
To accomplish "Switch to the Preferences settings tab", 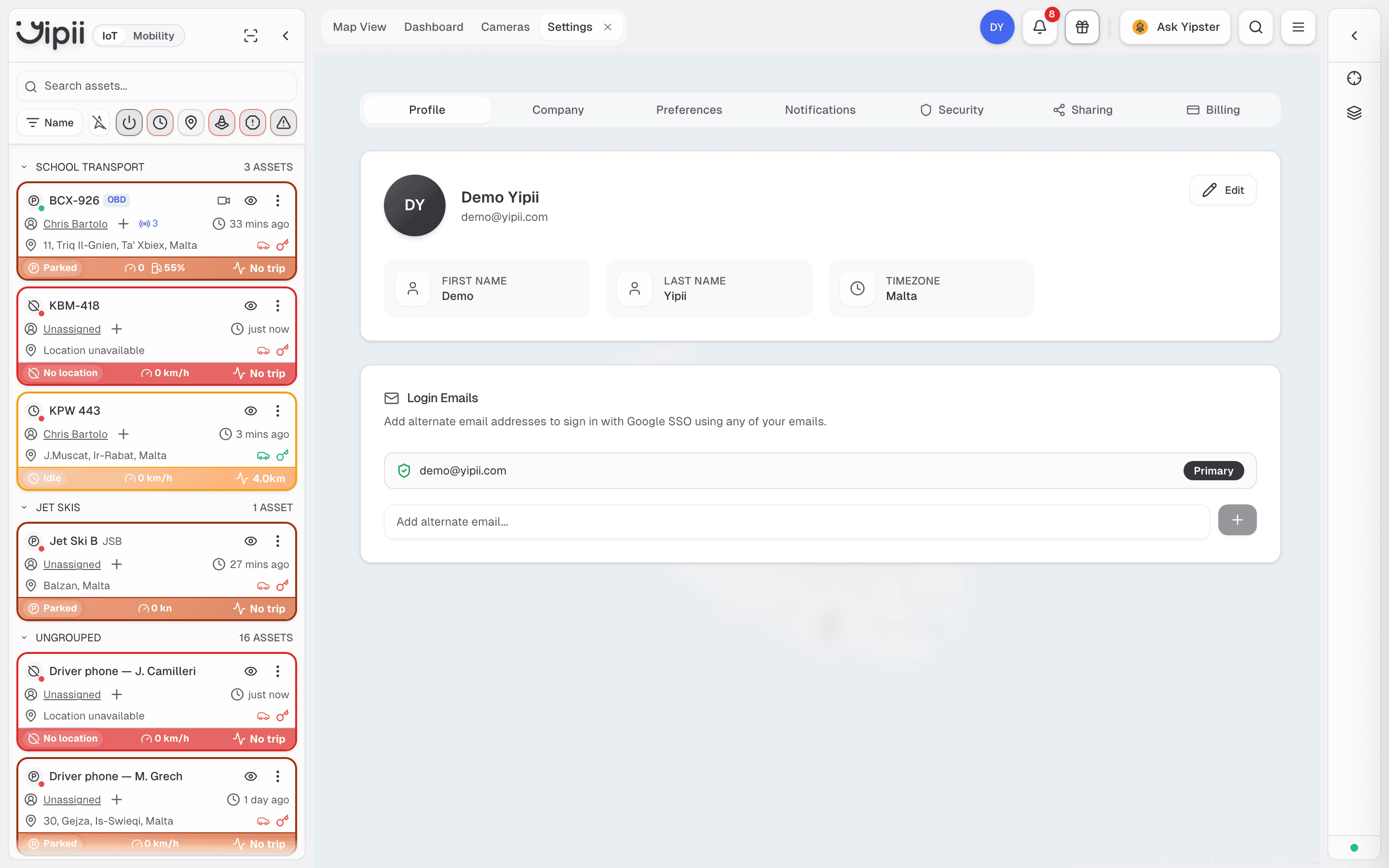I will click(689, 109).
